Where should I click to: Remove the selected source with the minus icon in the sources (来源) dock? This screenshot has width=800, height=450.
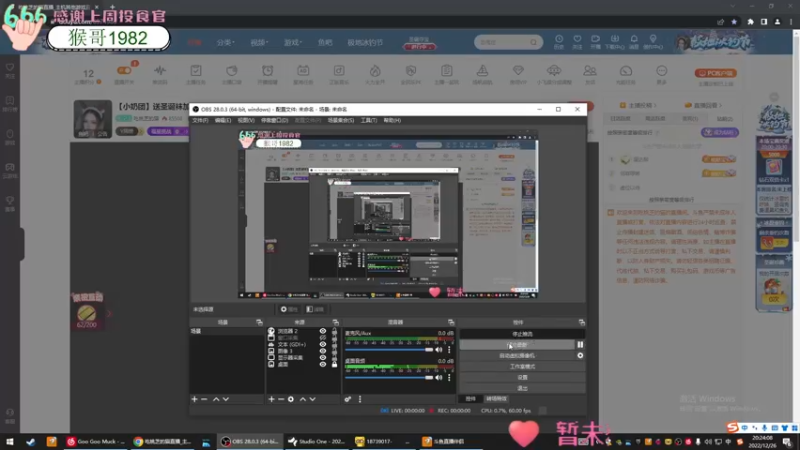(x=281, y=399)
